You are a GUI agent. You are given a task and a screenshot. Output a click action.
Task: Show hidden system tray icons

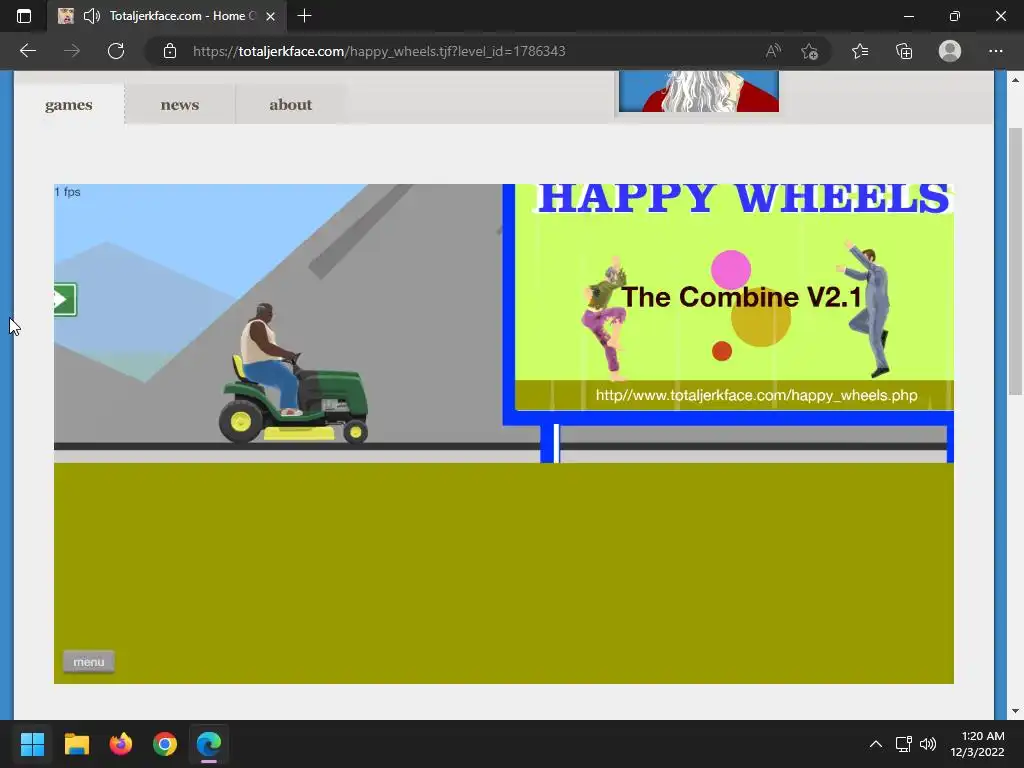[876, 744]
